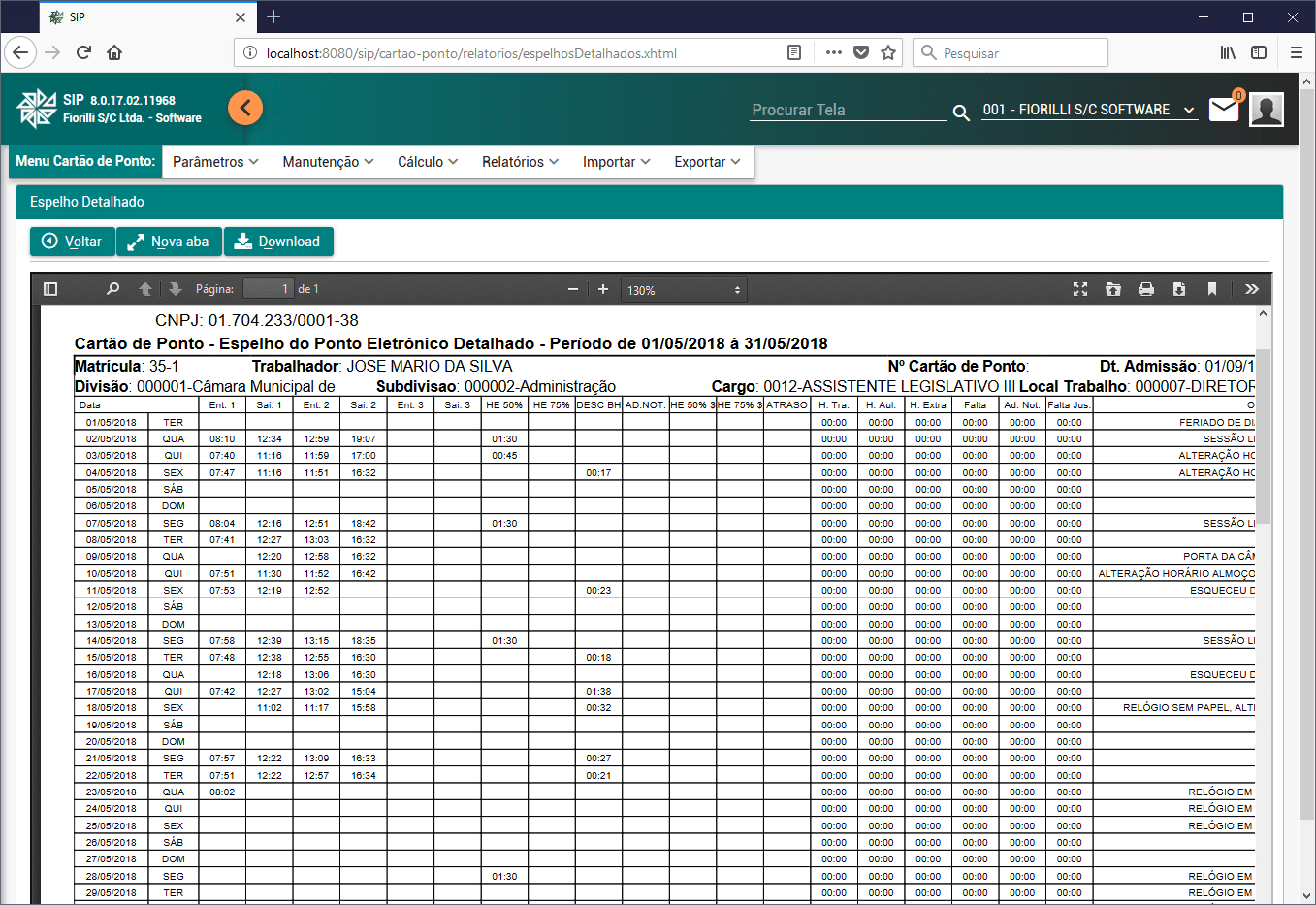
Task: Open the mail notifications envelope
Action: [x=1224, y=110]
